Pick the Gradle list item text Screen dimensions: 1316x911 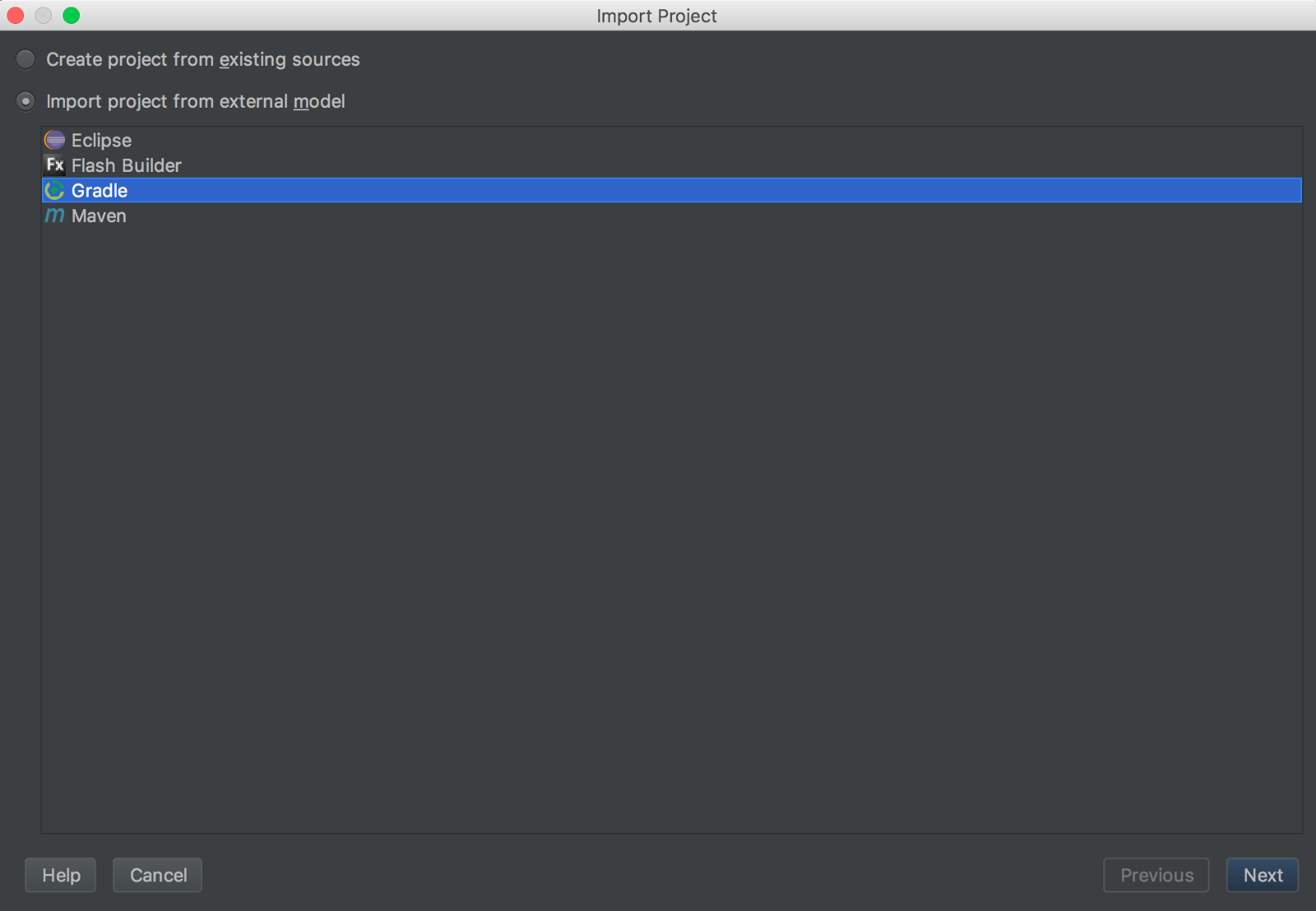100,190
